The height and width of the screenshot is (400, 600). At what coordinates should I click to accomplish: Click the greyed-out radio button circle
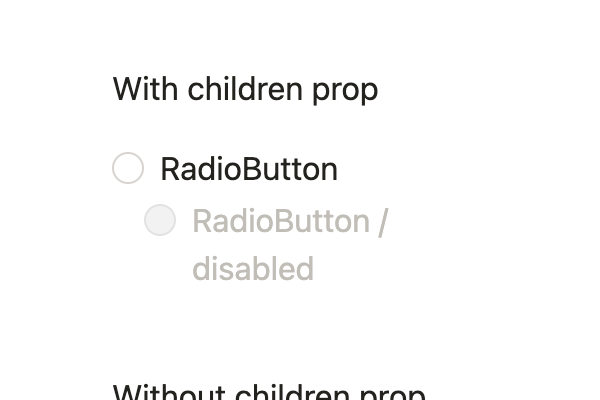pos(160,220)
